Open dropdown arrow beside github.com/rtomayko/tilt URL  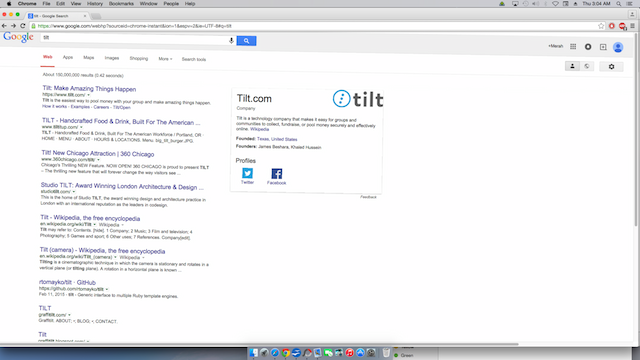pyautogui.click(x=107, y=289)
